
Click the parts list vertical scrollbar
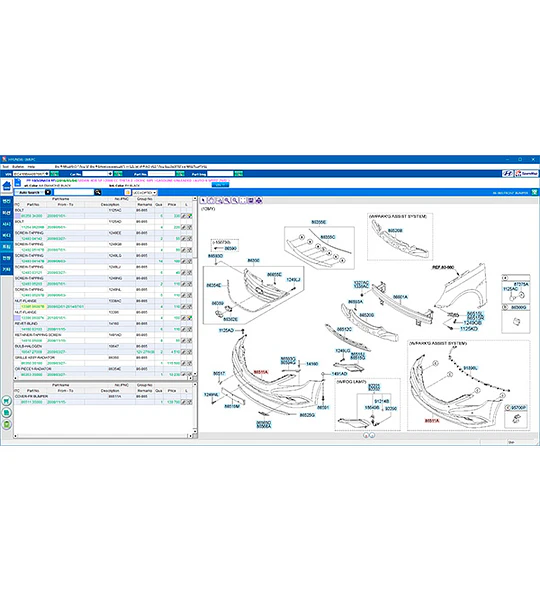pyautogui.click(x=195, y=289)
